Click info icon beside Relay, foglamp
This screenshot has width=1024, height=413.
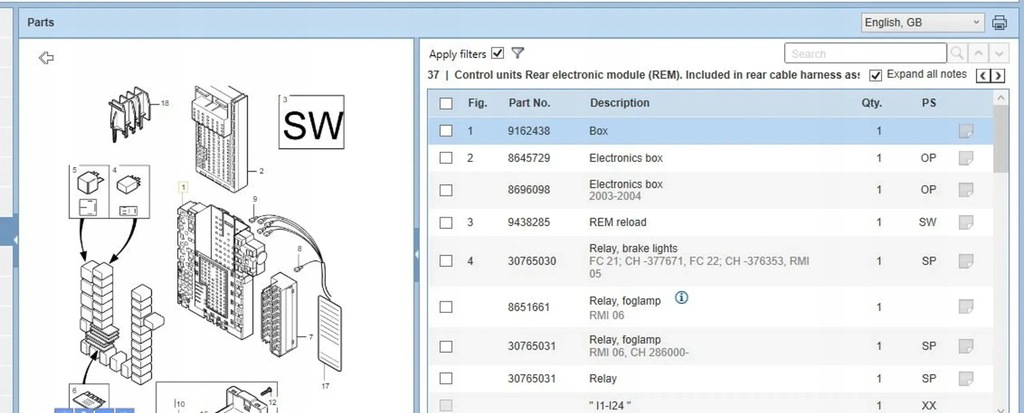click(x=681, y=298)
